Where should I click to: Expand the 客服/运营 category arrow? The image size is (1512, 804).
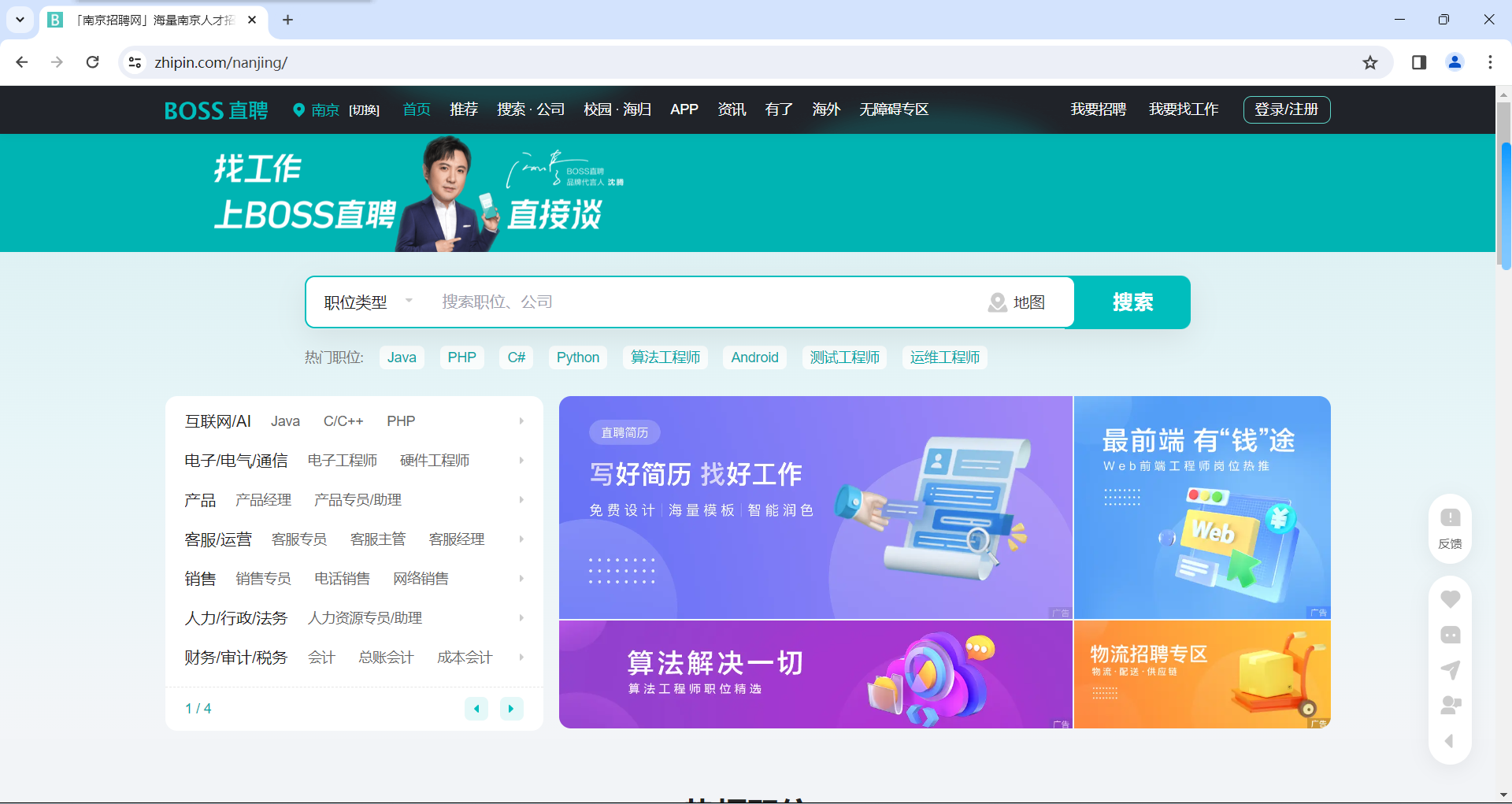521,539
